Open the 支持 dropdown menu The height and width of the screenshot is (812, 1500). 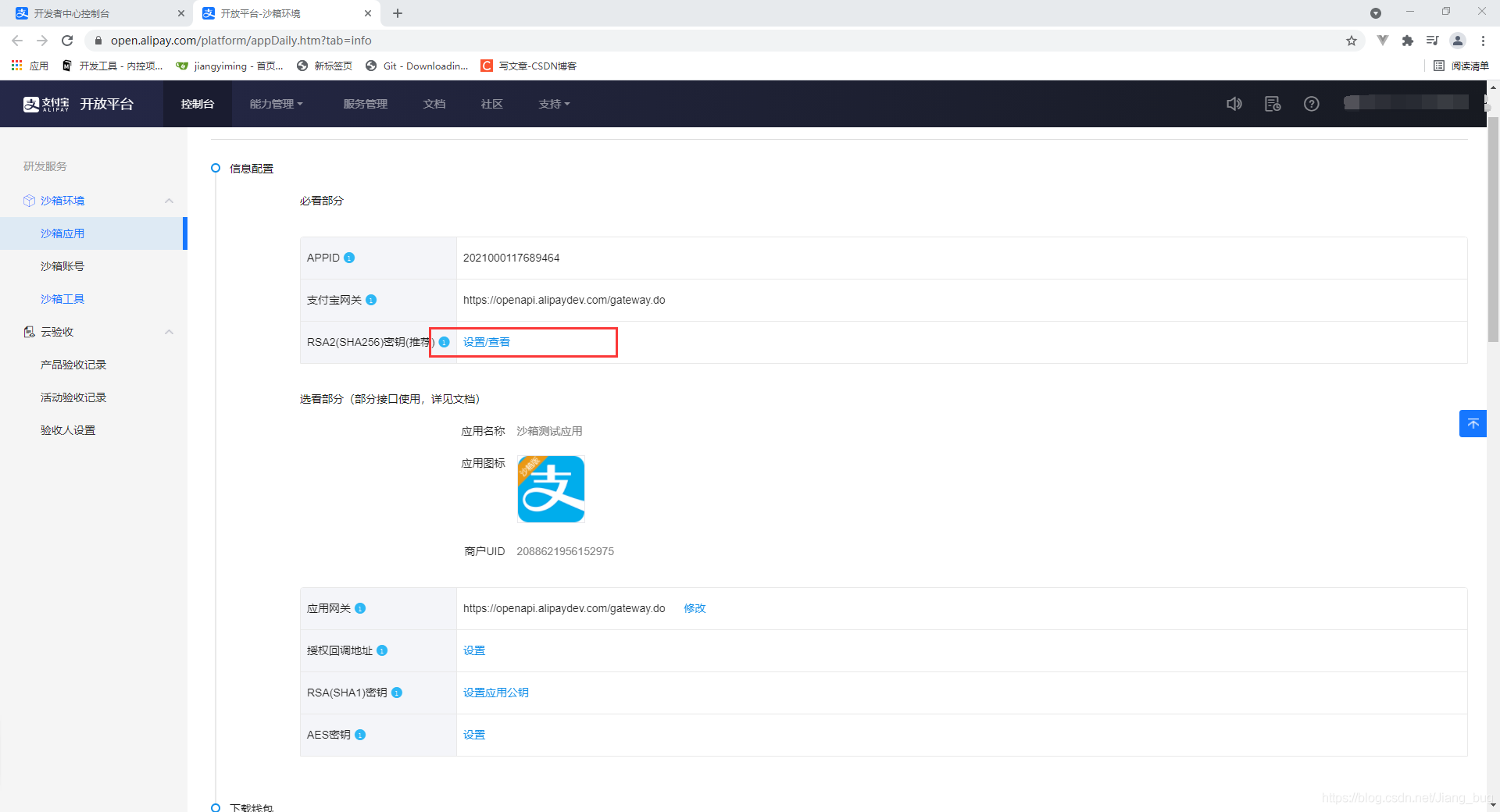tap(554, 104)
